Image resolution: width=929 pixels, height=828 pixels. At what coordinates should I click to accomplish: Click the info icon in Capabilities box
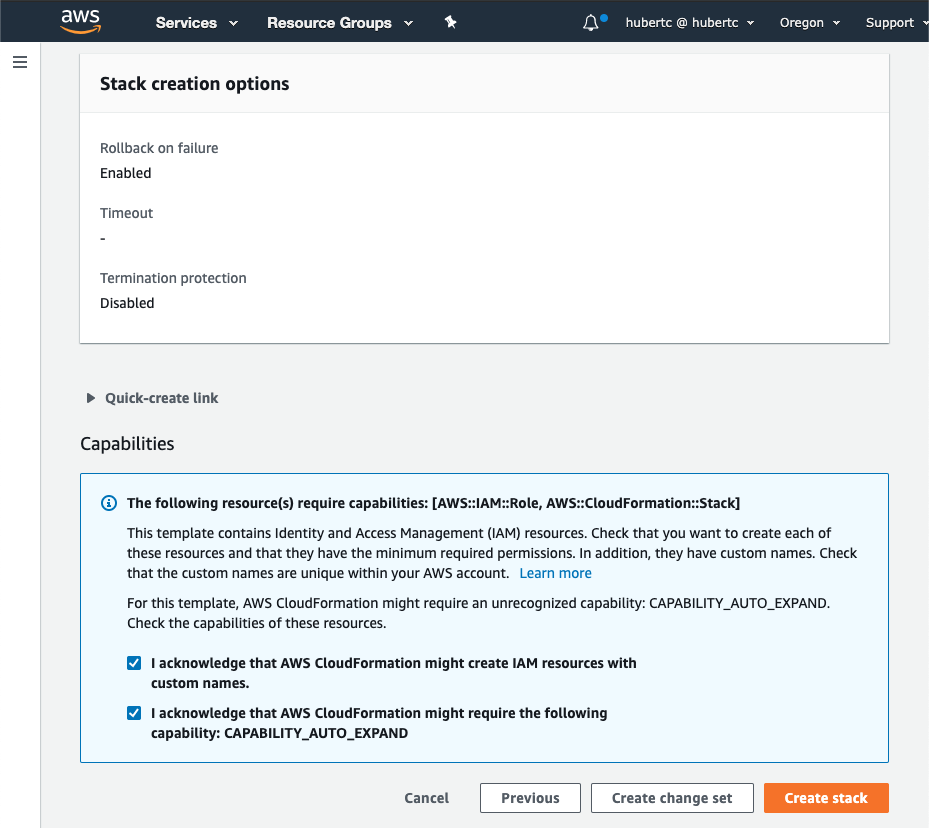(x=109, y=503)
